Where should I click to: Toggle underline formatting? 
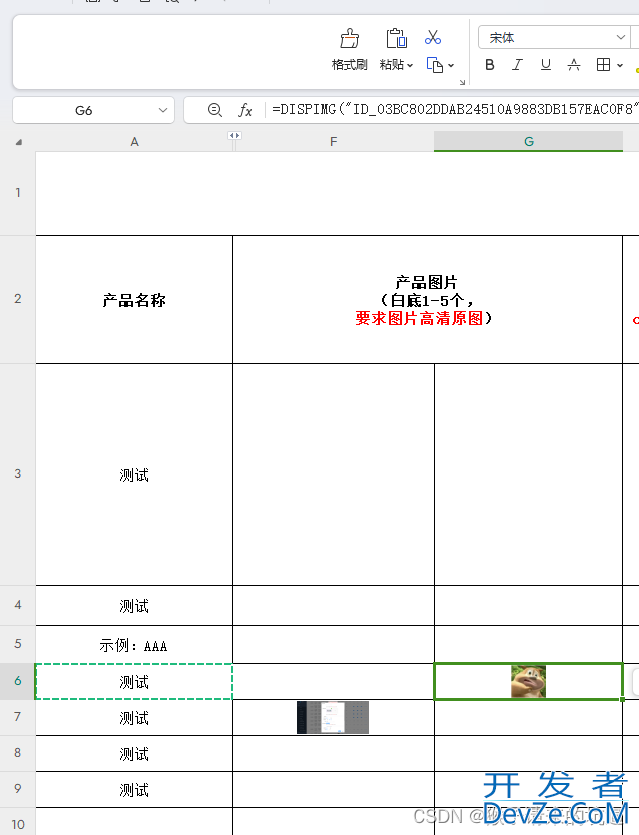tap(545, 65)
